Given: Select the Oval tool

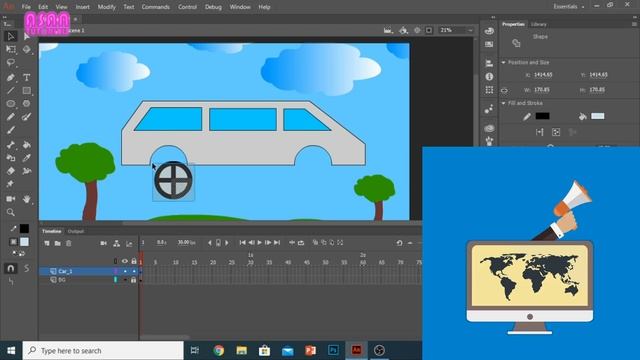Looking at the screenshot, I should pos(11,104).
